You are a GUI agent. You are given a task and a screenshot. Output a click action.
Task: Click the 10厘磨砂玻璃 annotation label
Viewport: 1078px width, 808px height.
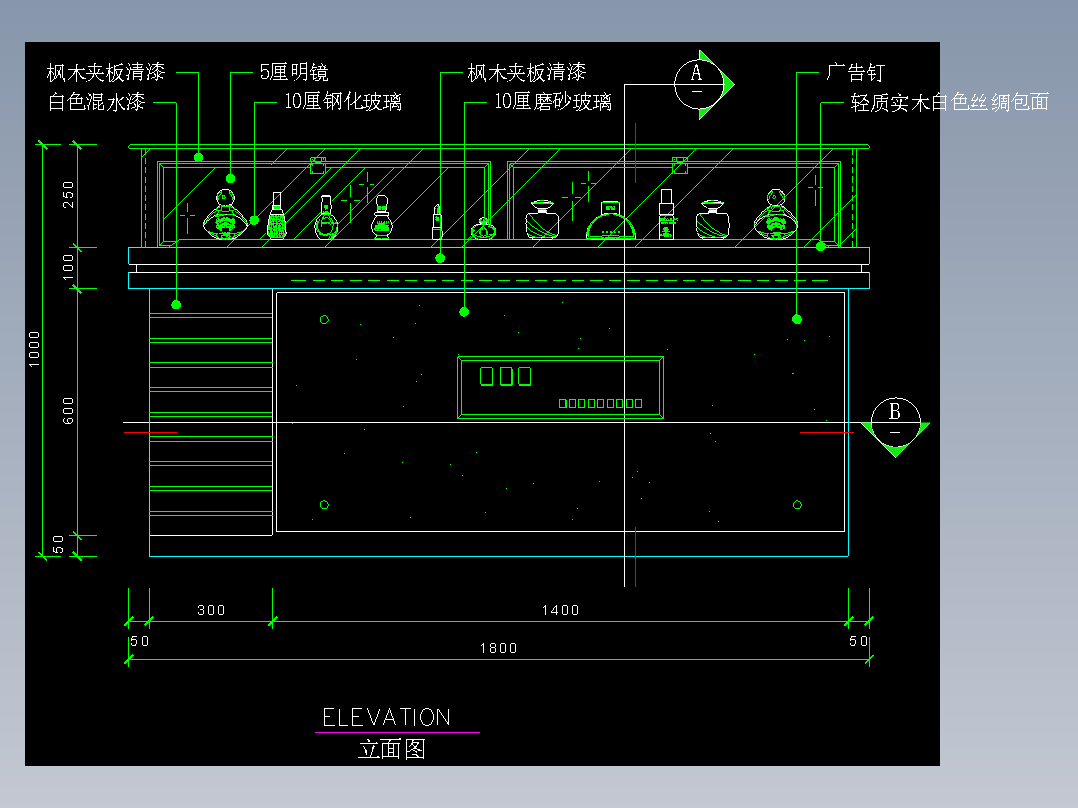[x=553, y=102]
